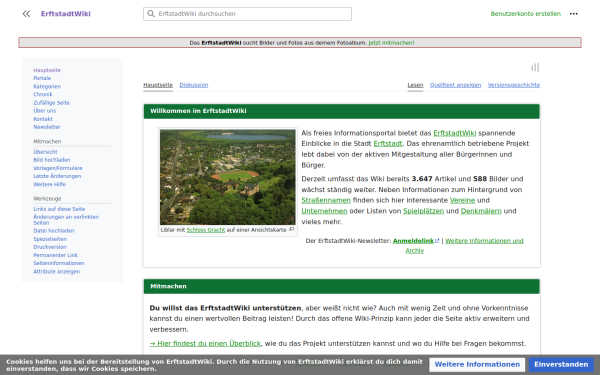This screenshot has width=600, height=375.
Task: Collapse sidebar with double chevron icon
Action: [x=26, y=14]
